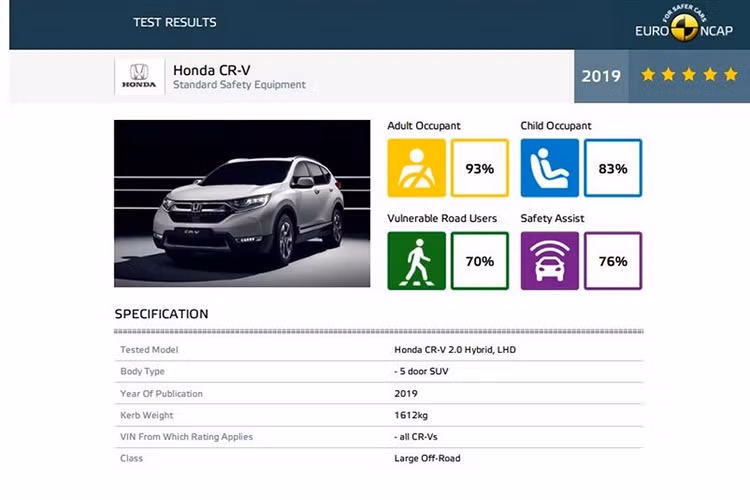The height and width of the screenshot is (500, 750).
Task: Select the Adult Occupant 93% score box
Action: [480, 168]
